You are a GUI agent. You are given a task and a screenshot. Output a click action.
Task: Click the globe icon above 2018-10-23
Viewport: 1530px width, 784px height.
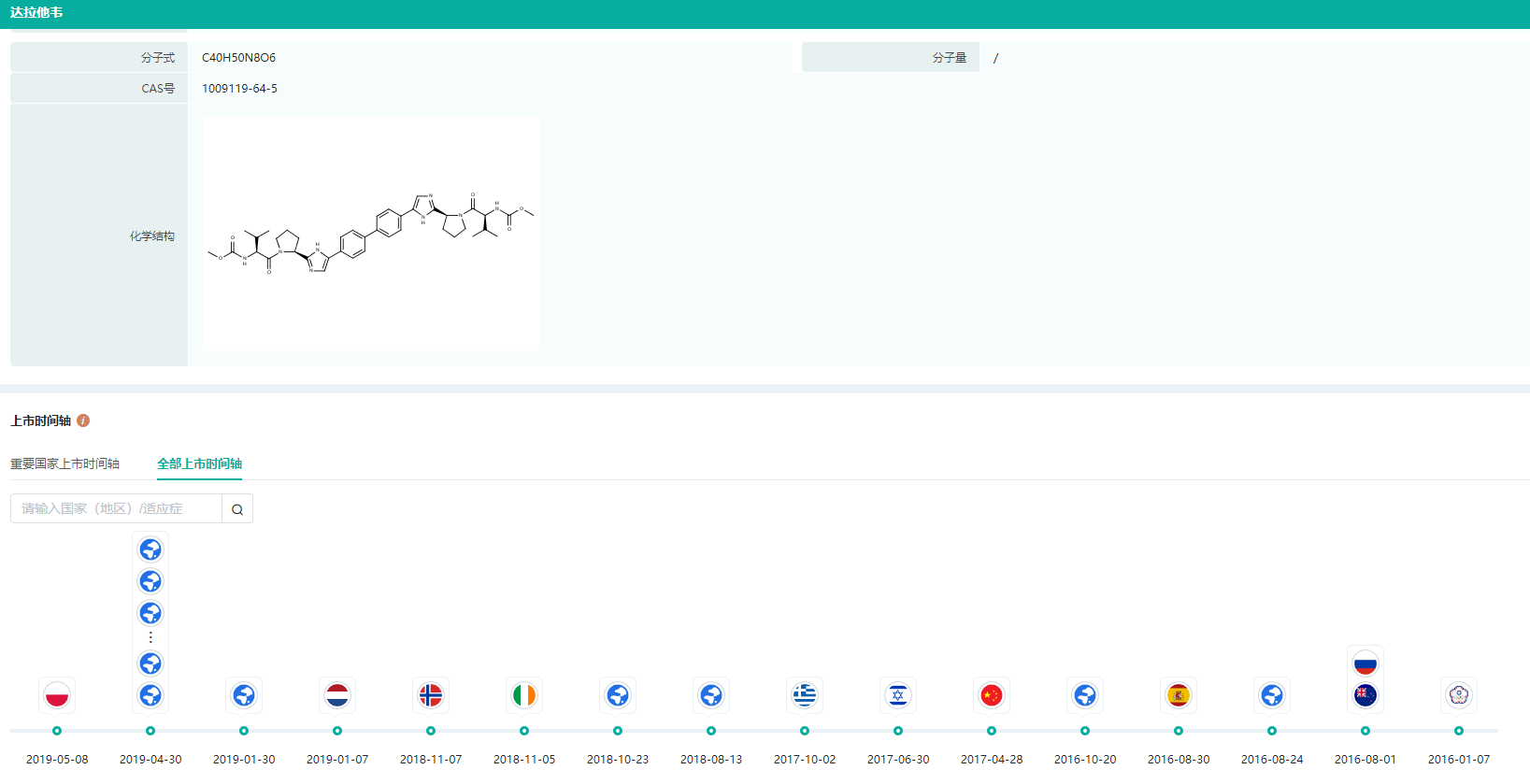[x=618, y=695]
